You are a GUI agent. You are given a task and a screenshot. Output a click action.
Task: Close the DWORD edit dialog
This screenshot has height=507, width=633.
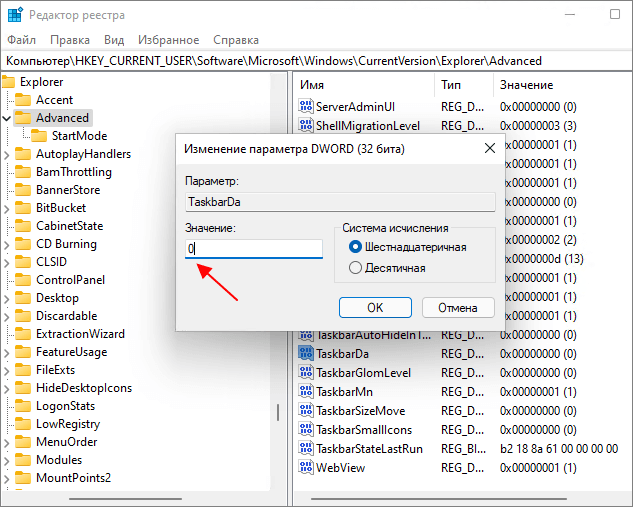490,148
